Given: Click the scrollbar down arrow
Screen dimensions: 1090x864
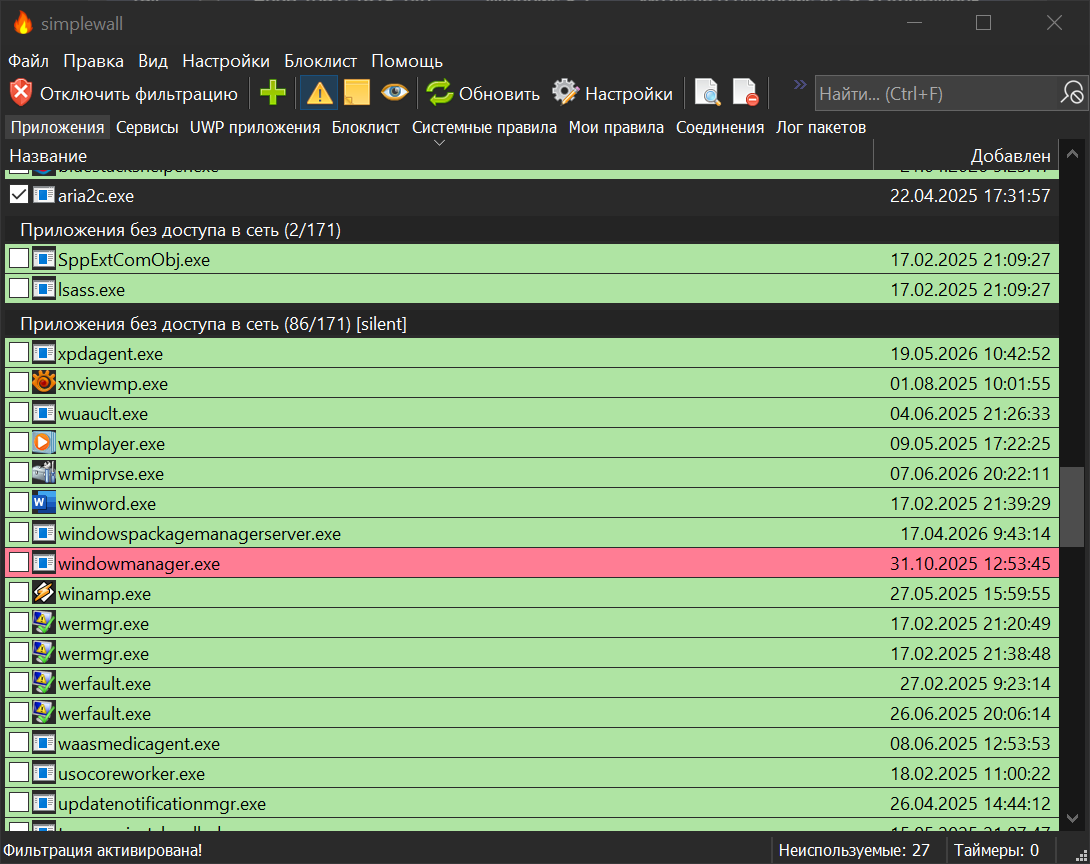Looking at the screenshot, I should (1073, 818).
